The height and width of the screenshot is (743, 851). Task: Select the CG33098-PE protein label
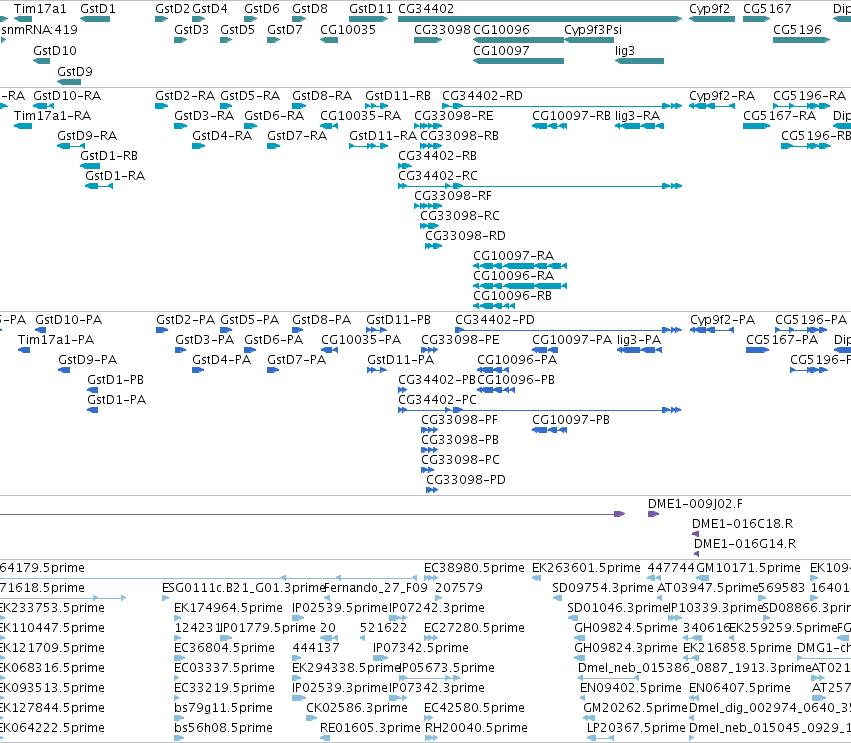460,340
